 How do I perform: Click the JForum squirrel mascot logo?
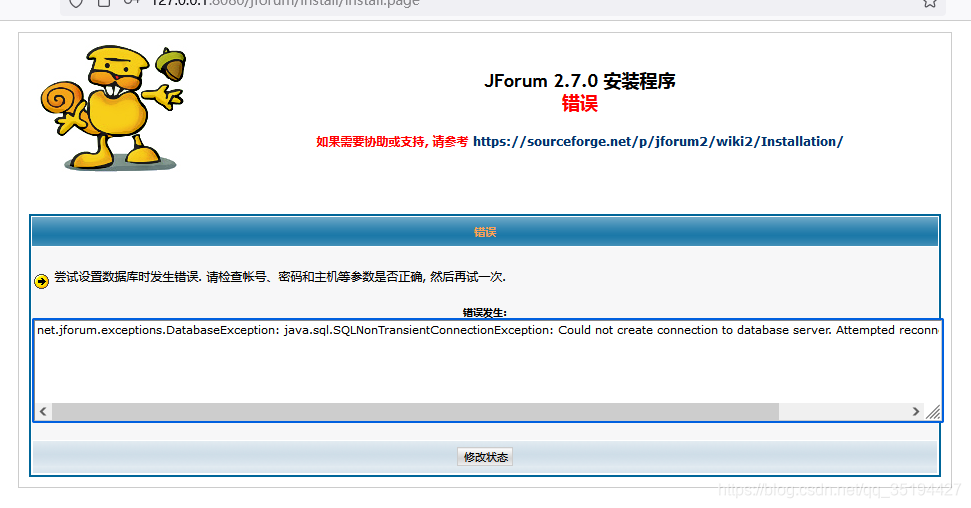(114, 108)
